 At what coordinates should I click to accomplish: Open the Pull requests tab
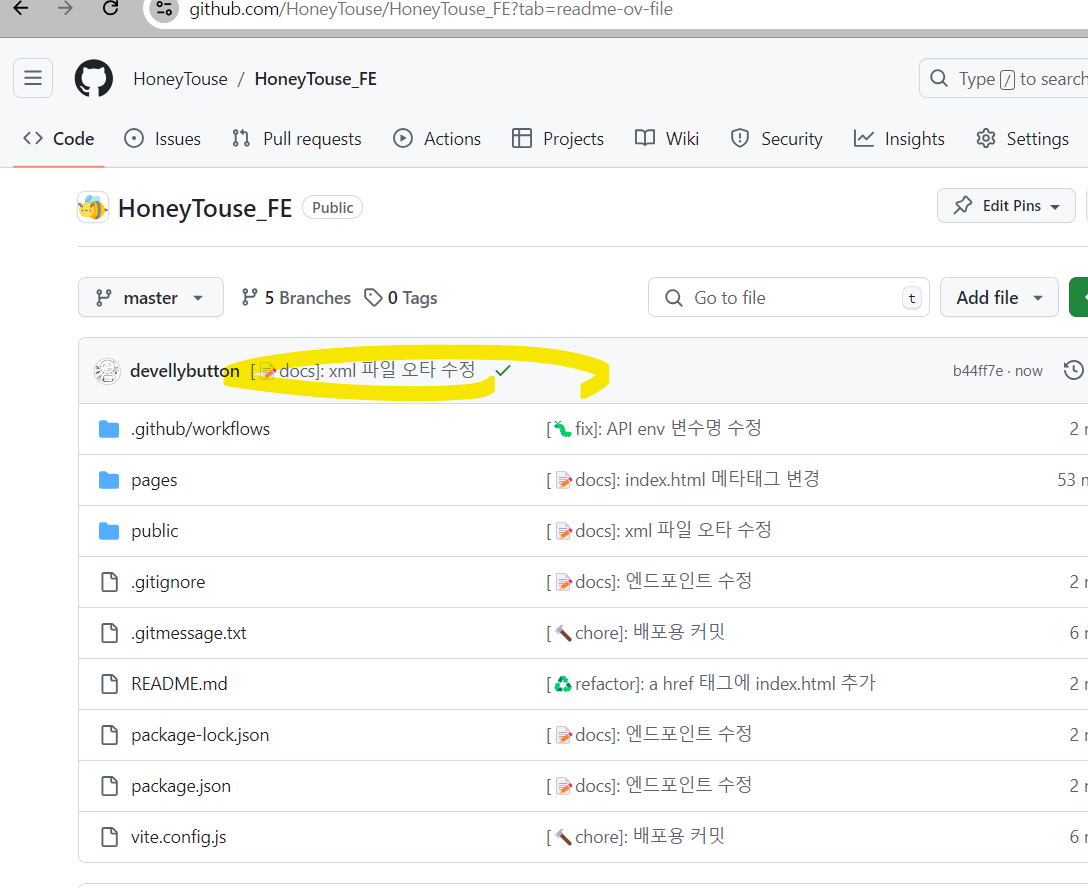point(297,139)
